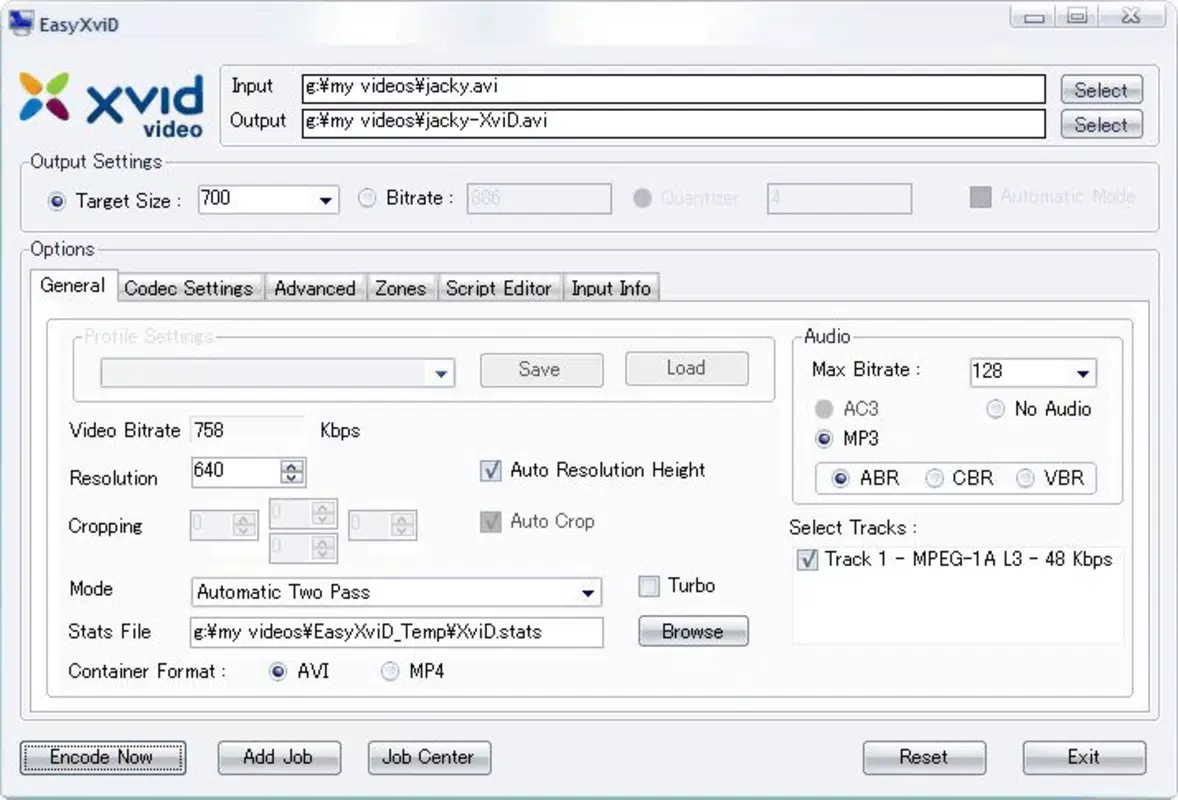Open the Job Center
1178x800 pixels.
pos(429,757)
